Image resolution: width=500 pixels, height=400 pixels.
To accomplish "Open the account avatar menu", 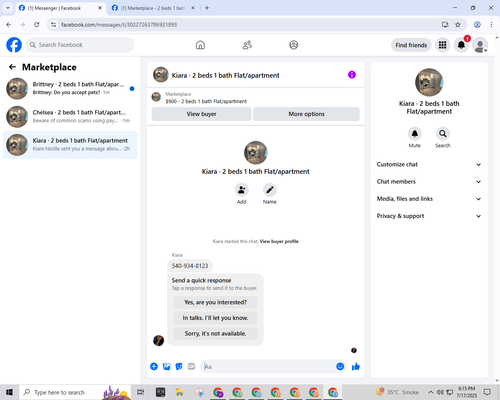I will 480,45.
